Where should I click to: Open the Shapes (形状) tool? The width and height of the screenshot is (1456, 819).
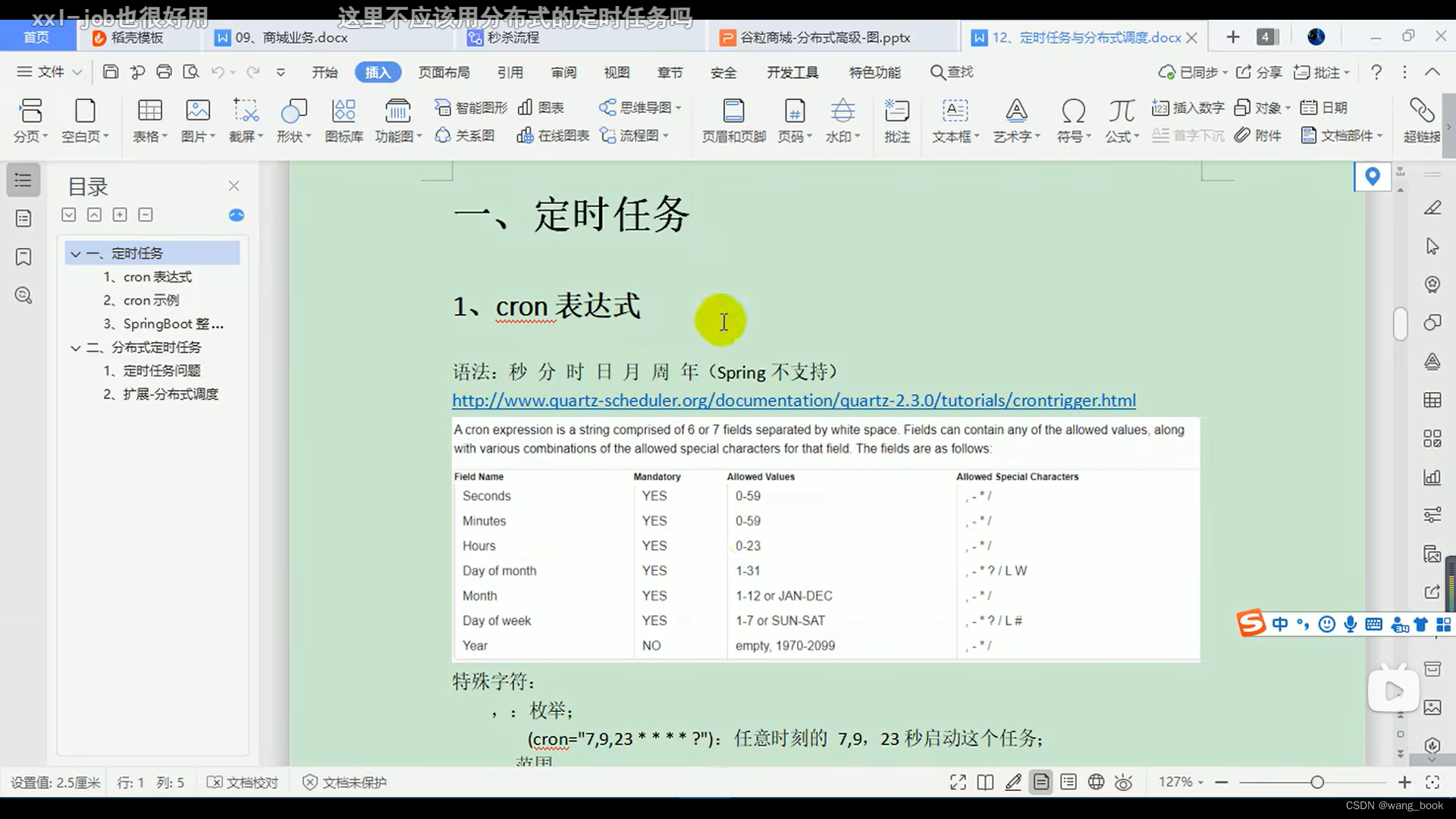pyautogui.click(x=293, y=121)
